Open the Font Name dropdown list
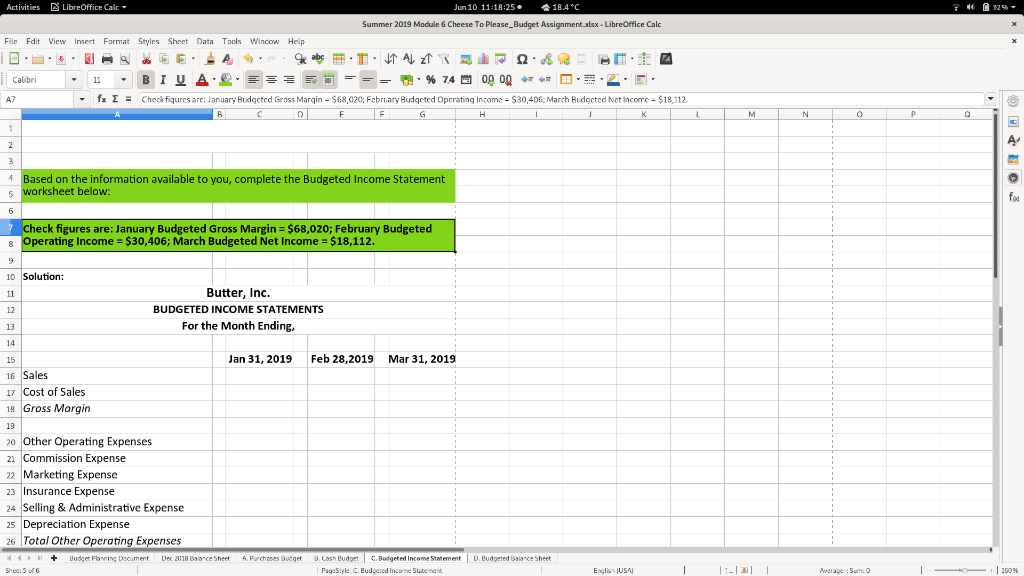Viewport: 1024px width, 576px height. pos(74,80)
